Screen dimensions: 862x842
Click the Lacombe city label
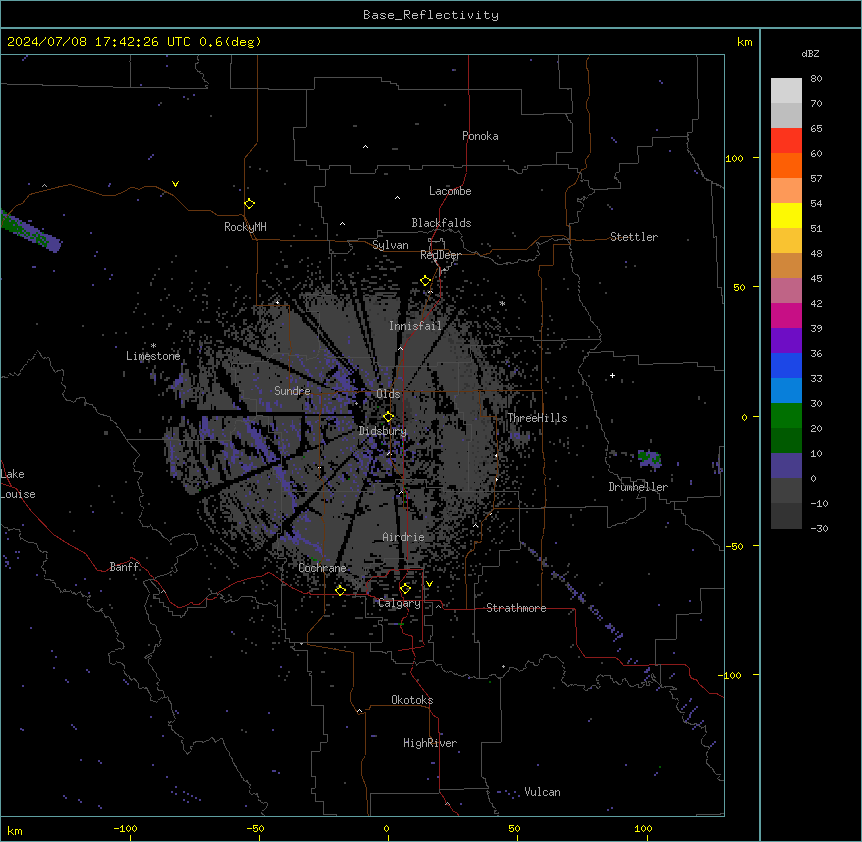(x=450, y=191)
